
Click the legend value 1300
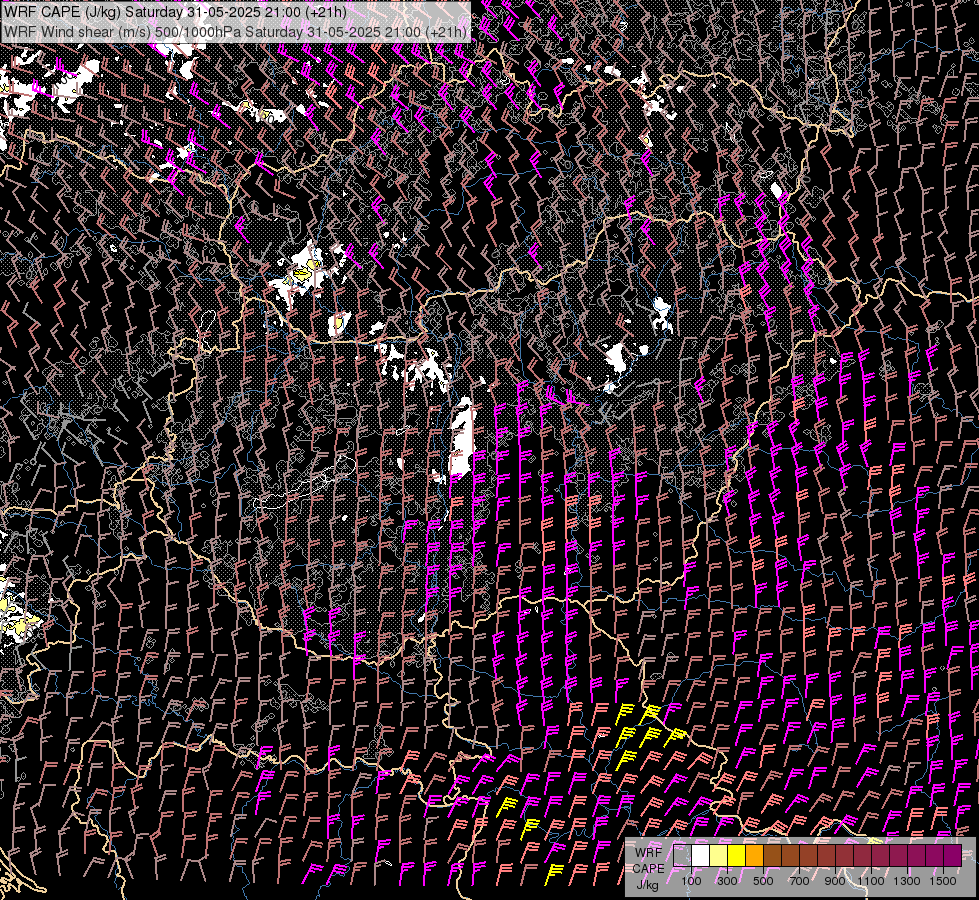coord(907,881)
